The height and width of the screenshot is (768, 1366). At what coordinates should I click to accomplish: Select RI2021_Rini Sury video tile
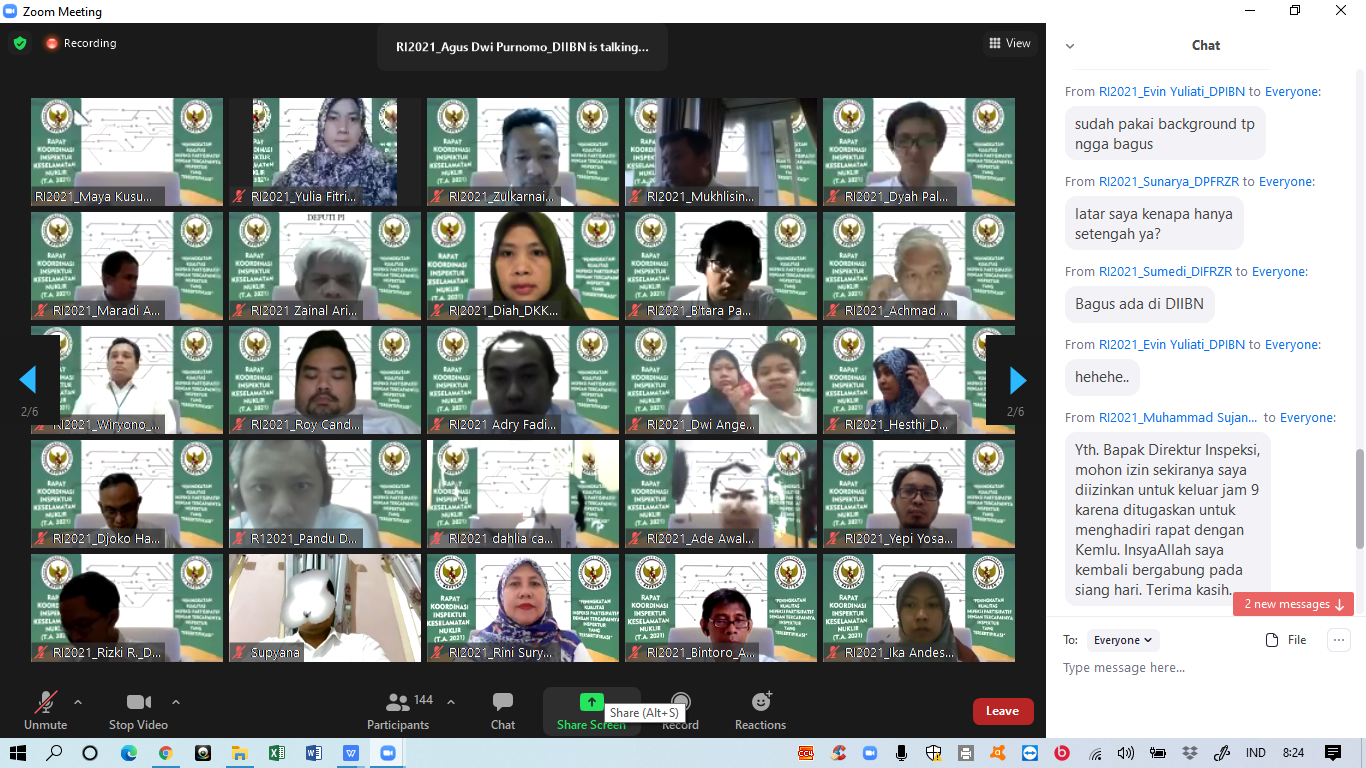pyautogui.click(x=523, y=608)
